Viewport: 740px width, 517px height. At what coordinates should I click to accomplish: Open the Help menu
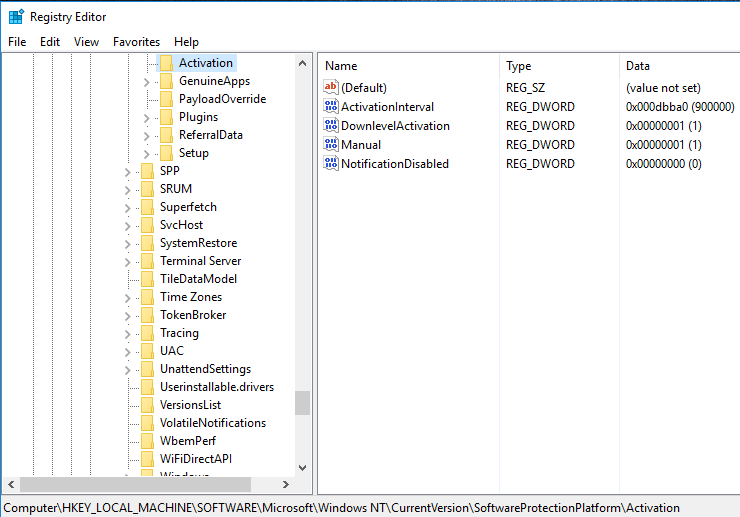(x=186, y=42)
